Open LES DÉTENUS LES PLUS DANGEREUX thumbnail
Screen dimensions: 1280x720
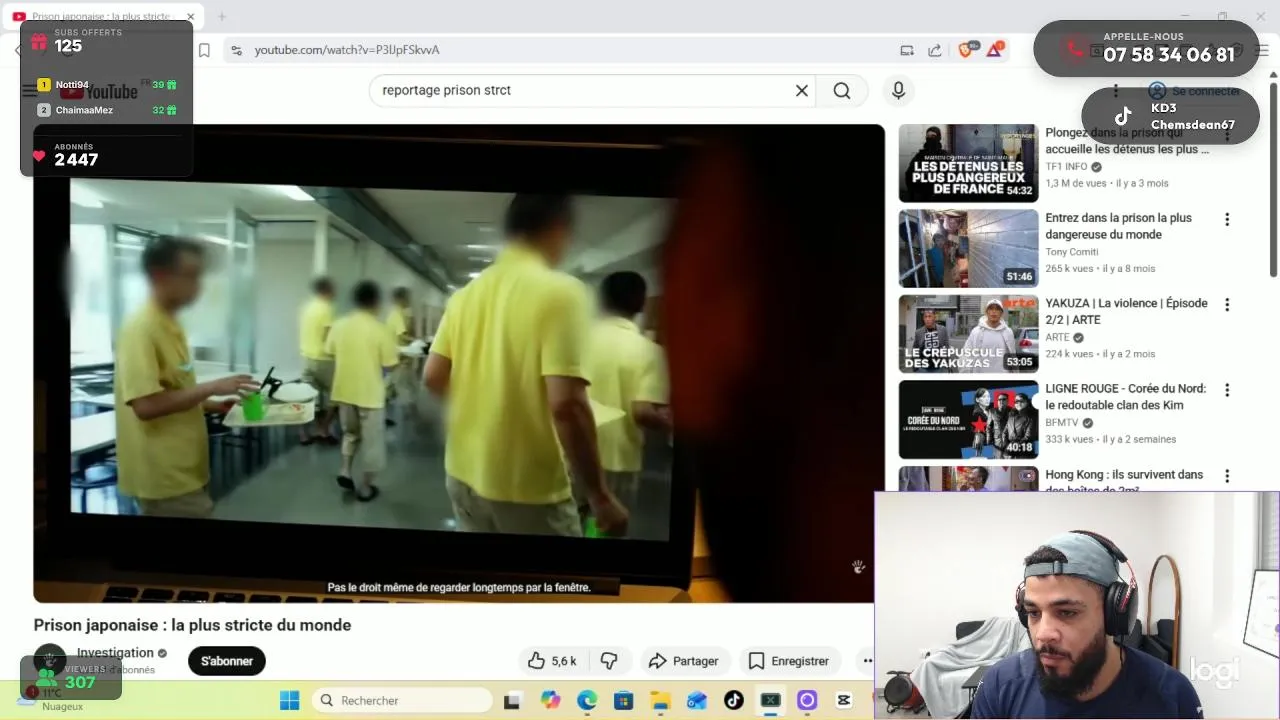coord(968,163)
